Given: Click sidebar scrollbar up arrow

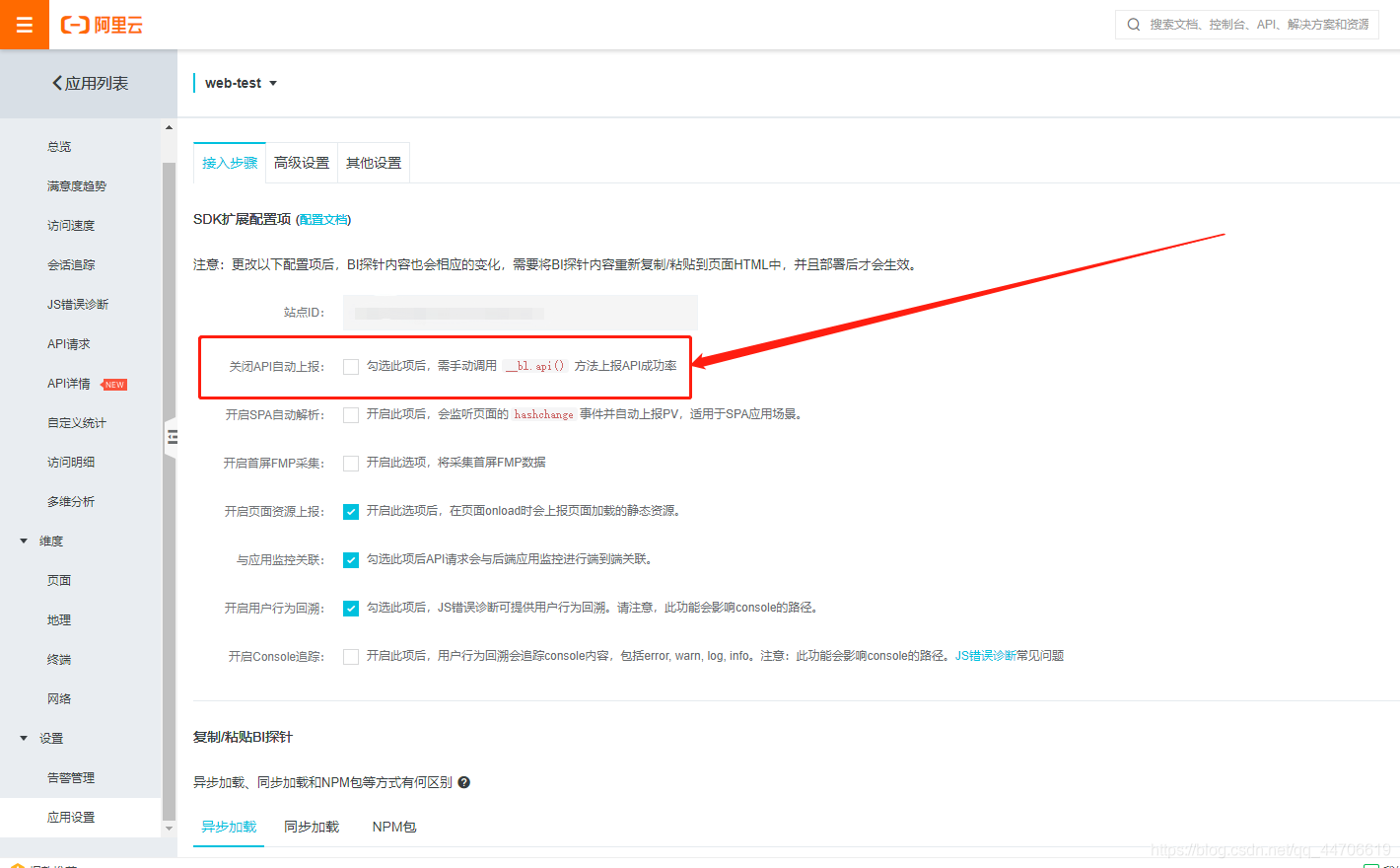Looking at the screenshot, I should point(169,127).
